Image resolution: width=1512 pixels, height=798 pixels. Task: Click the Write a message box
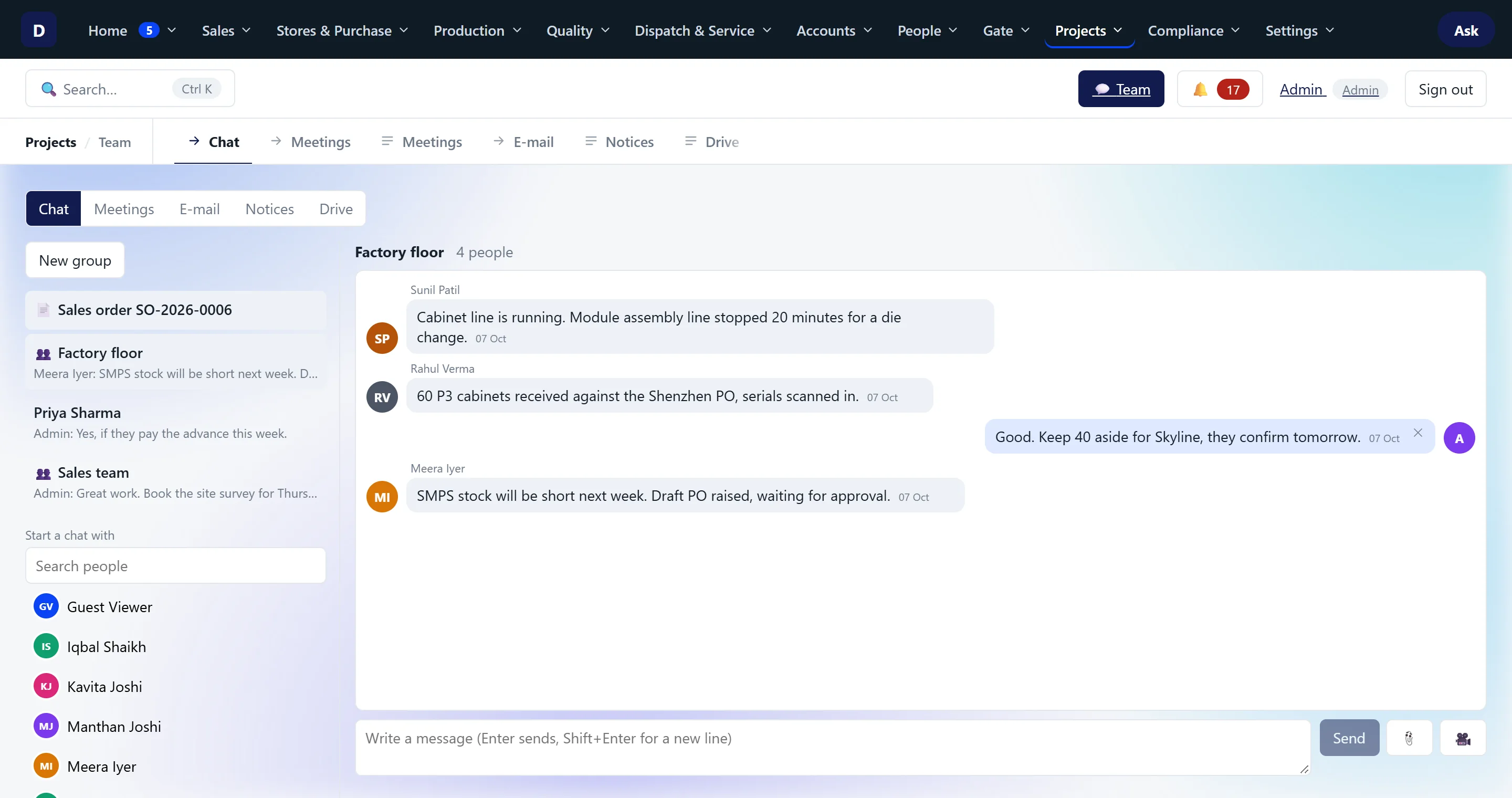point(833,748)
